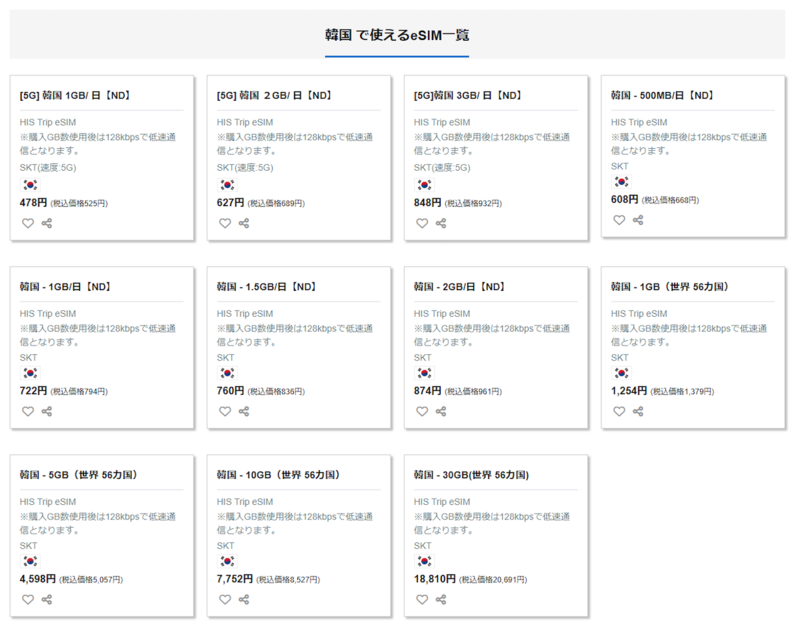
Task: Click the 韓国 で使えるeSIM一覧 heading
Action: point(397,35)
